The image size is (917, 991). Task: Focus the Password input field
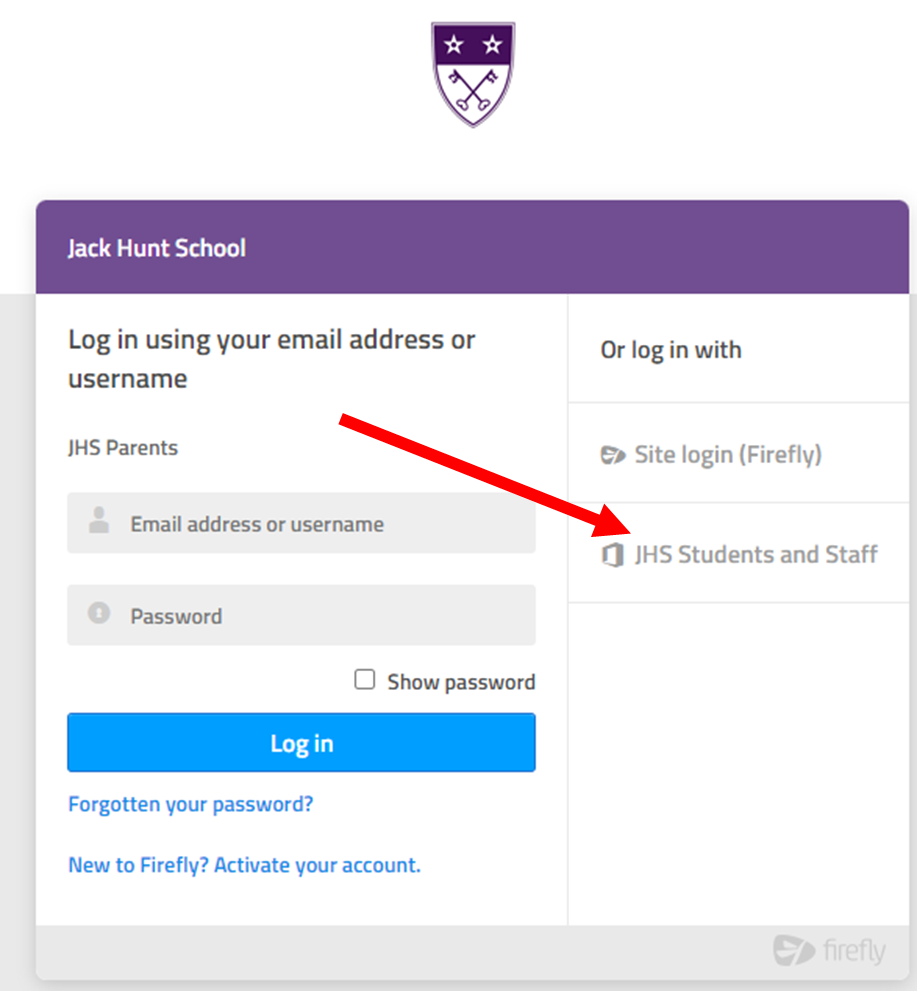301,616
